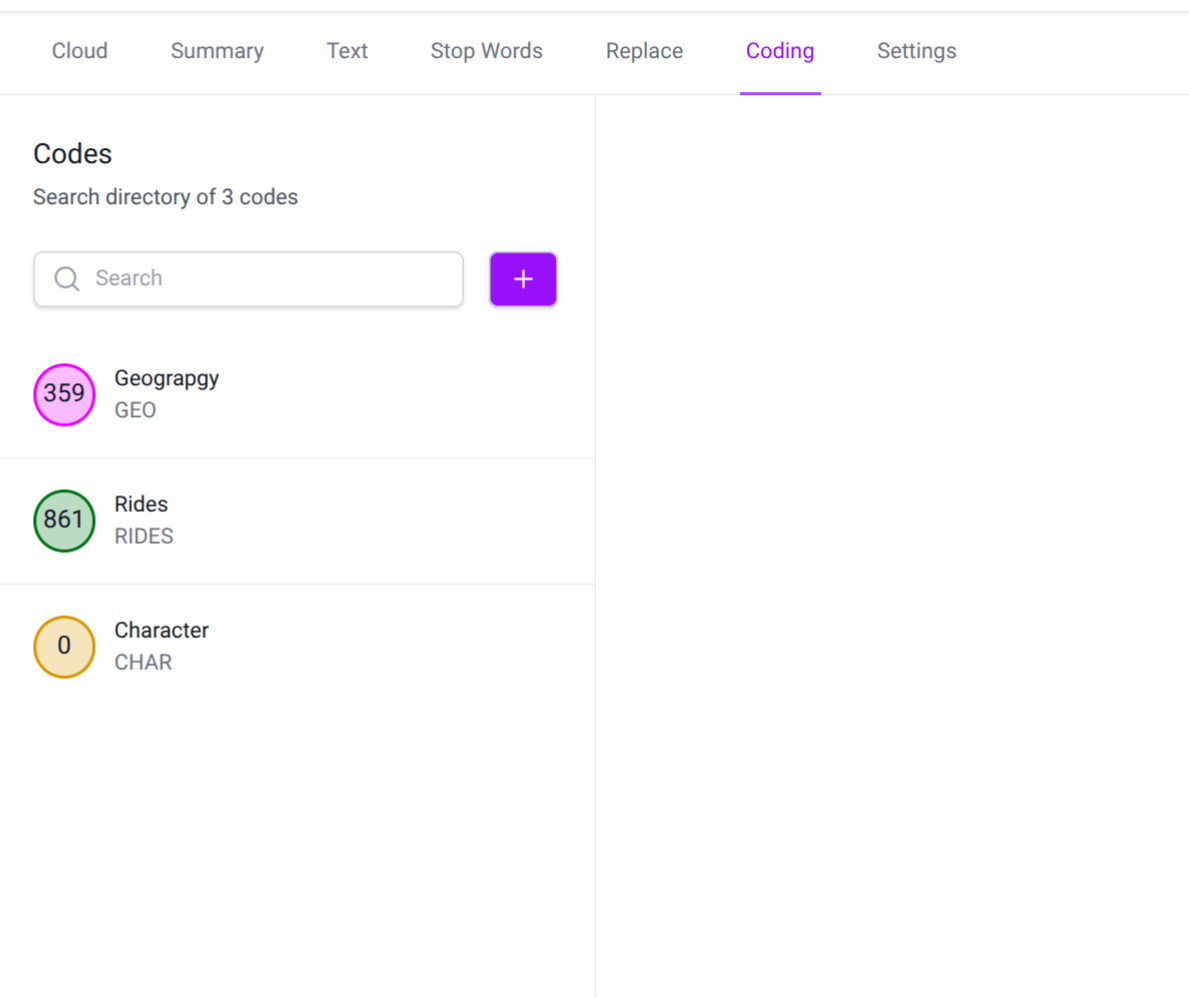1189x998 pixels.
Task: Click the magnifier icon in the search box
Action: [x=67, y=279]
